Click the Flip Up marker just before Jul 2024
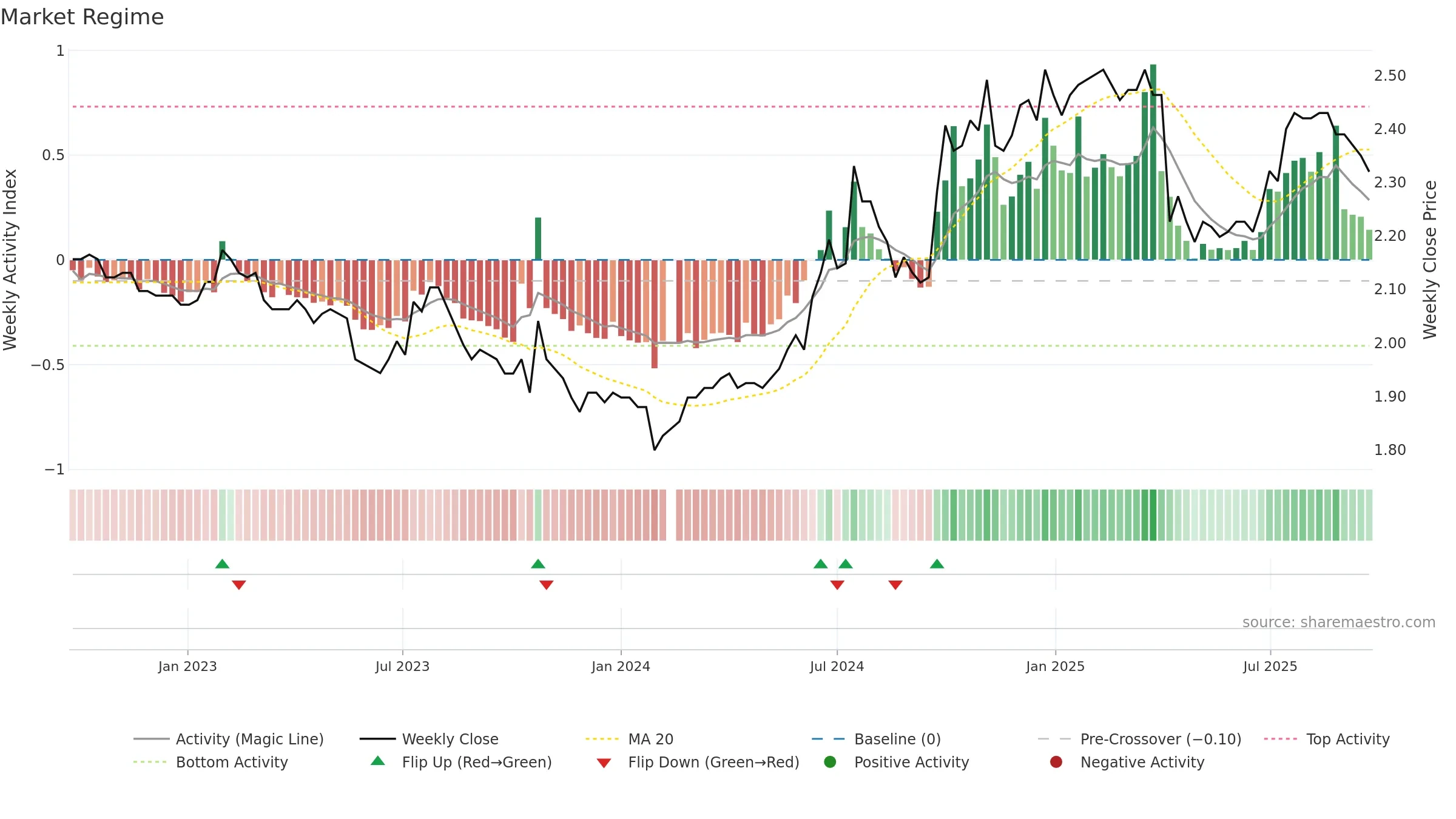Image resolution: width=1456 pixels, height=819 pixels. click(x=821, y=564)
